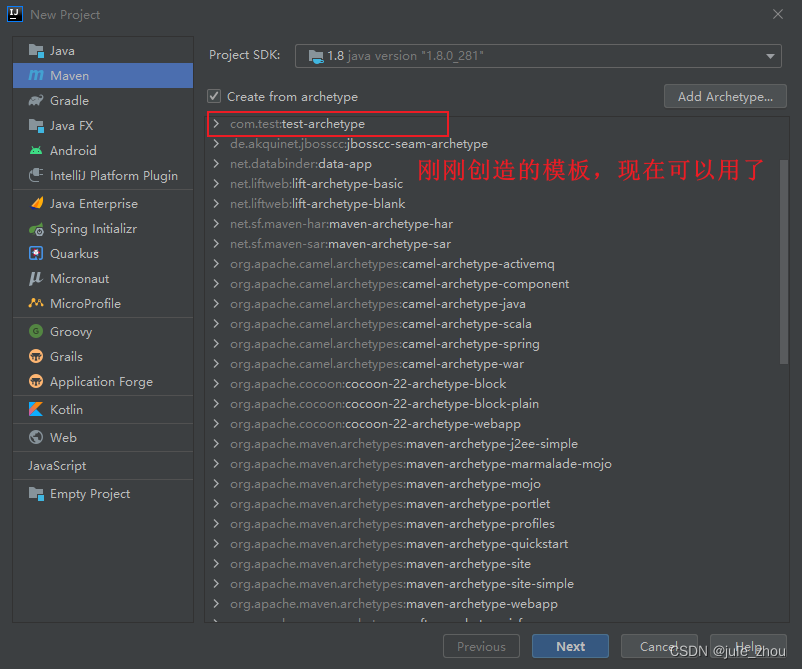Select the Java Enterprise icon
The height and width of the screenshot is (669, 802).
tap(36, 204)
